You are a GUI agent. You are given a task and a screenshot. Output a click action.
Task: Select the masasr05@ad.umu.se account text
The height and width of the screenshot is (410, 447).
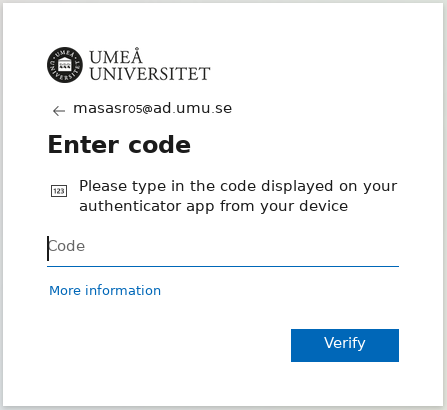pyautogui.click(x=152, y=108)
